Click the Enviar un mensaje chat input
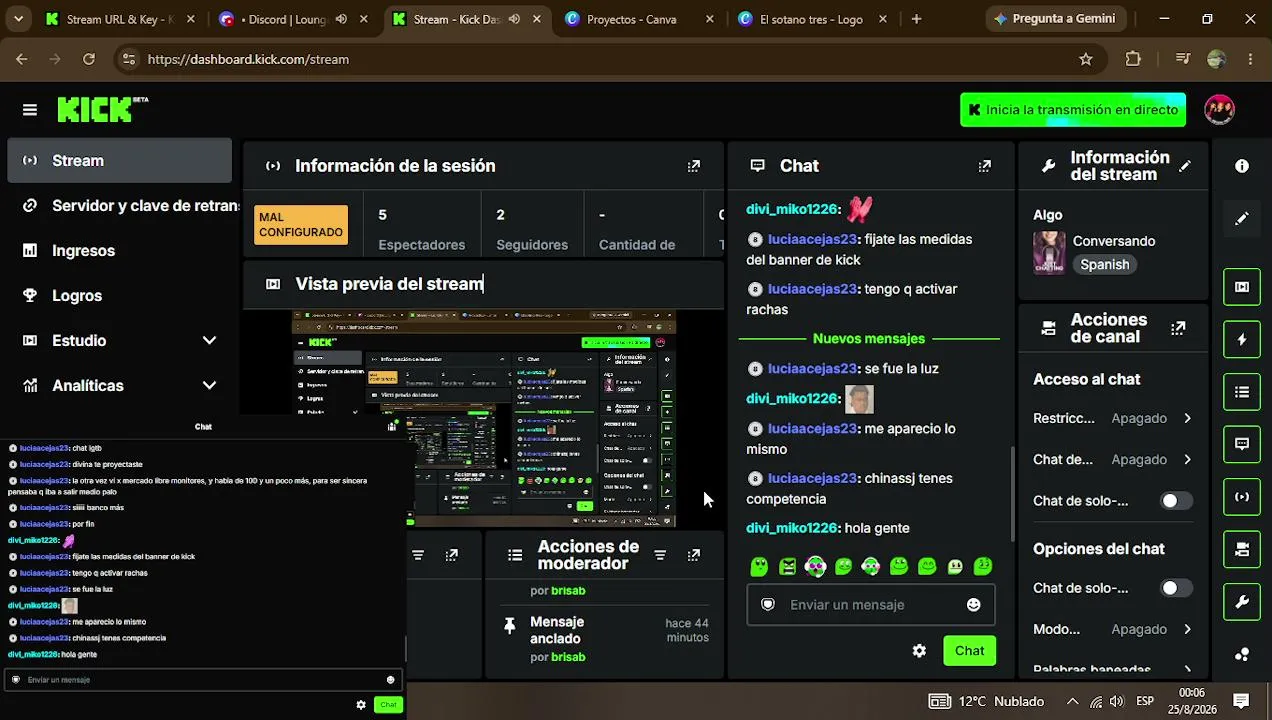The image size is (1272, 720). point(870,605)
